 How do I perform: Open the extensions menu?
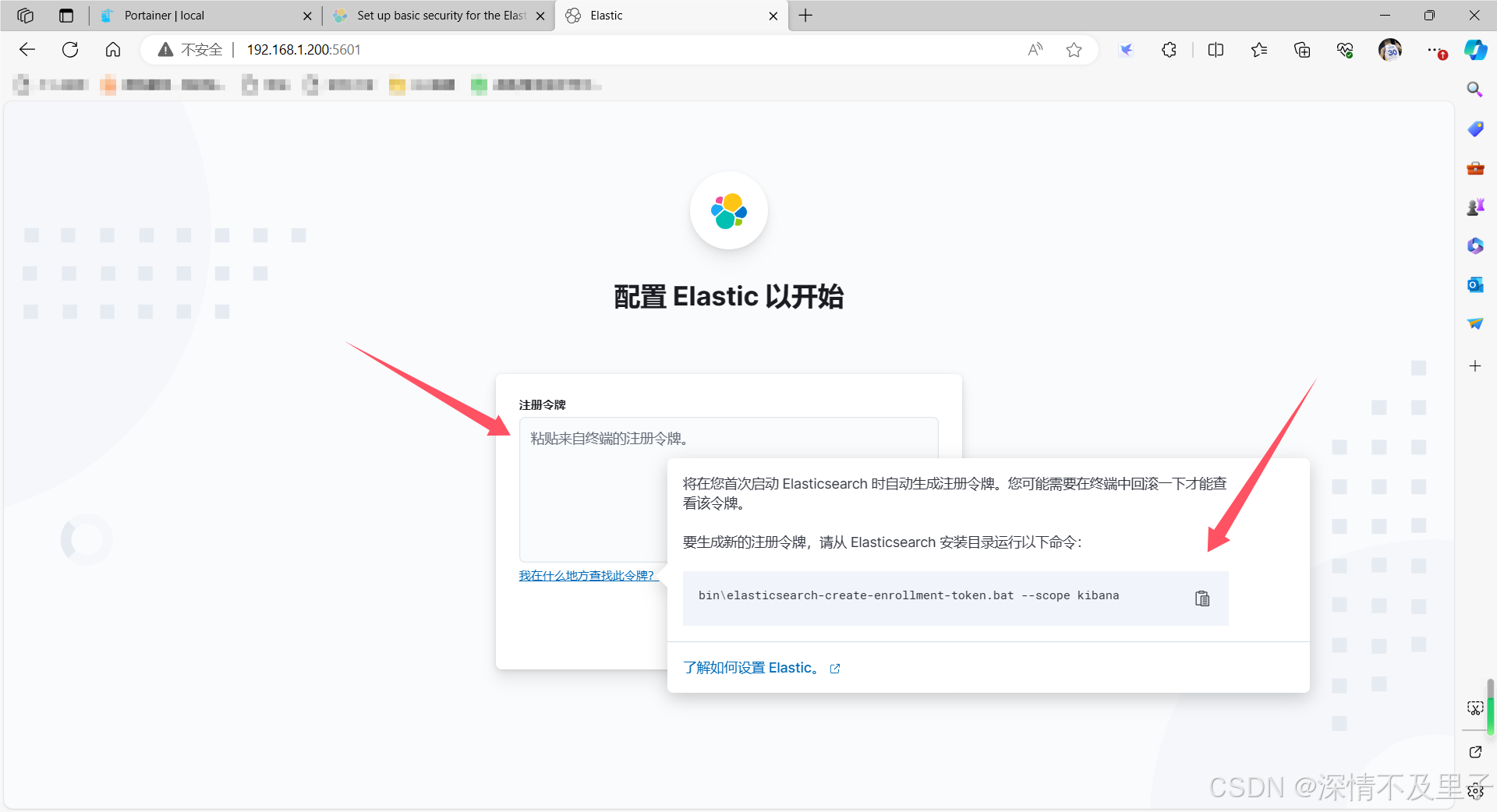[x=1169, y=50]
